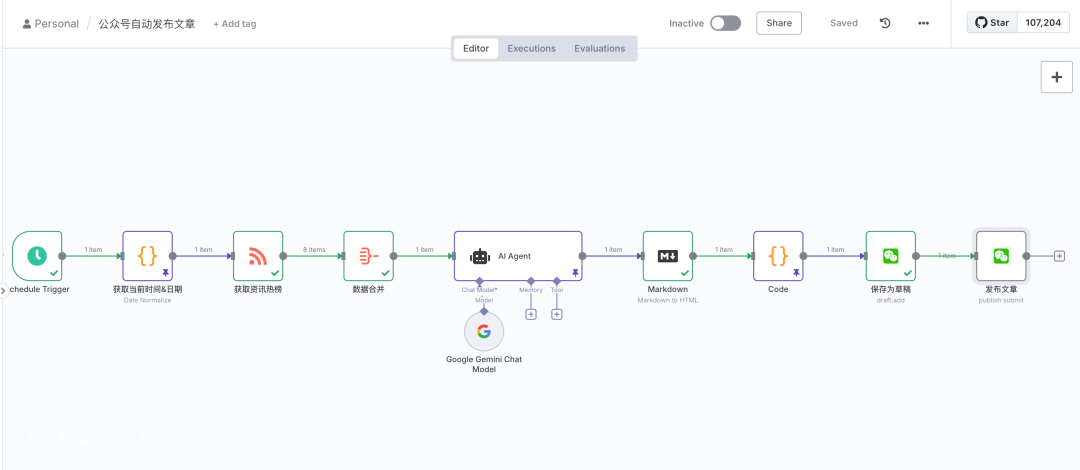Click the Share button
Image resolution: width=1080 pixels, height=470 pixels.
tap(779, 23)
